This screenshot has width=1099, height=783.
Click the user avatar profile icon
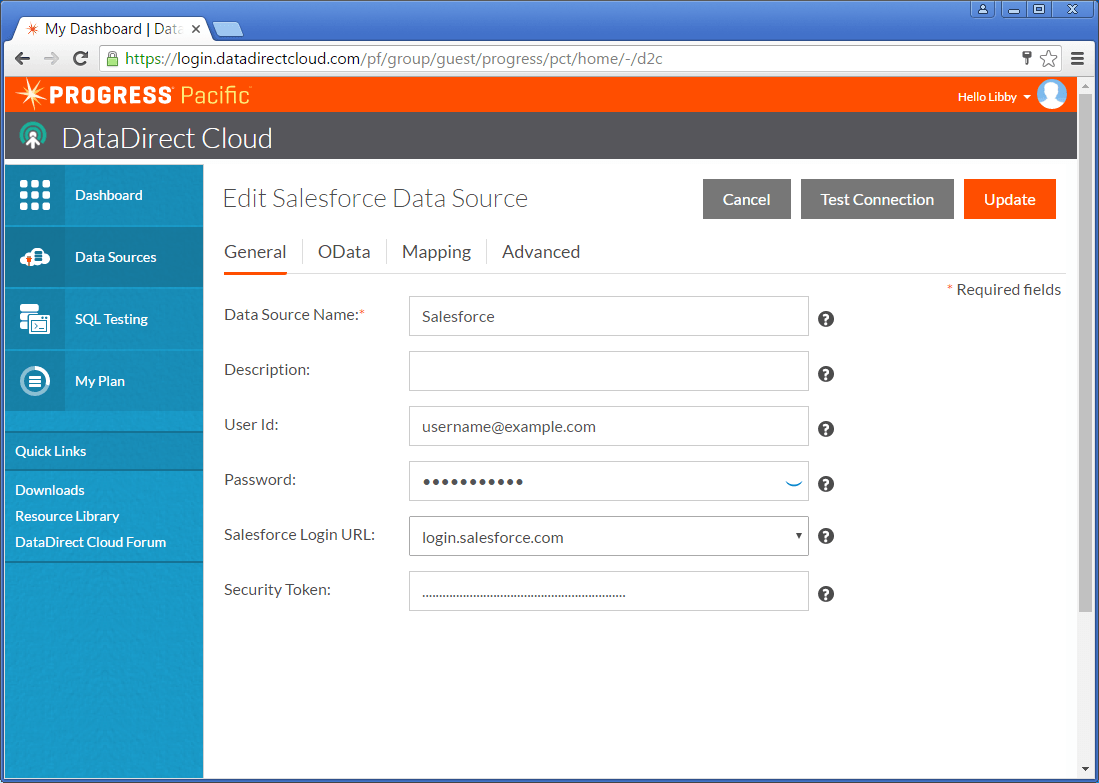(1052, 95)
